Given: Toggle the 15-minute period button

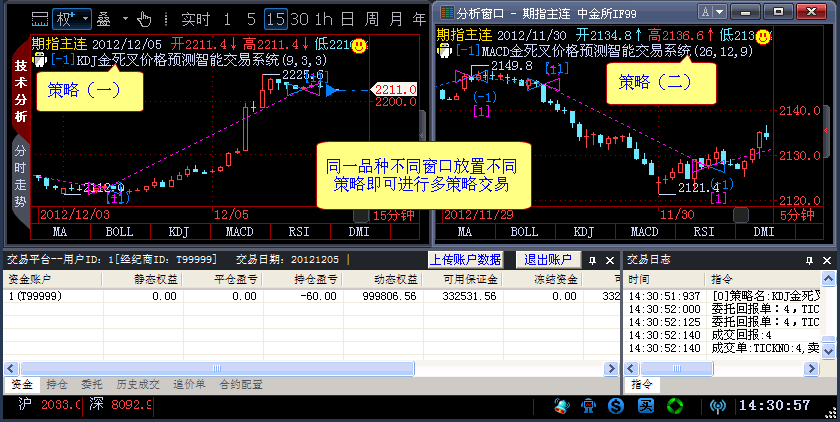Looking at the screenshot, I should (x=275, y=19).
